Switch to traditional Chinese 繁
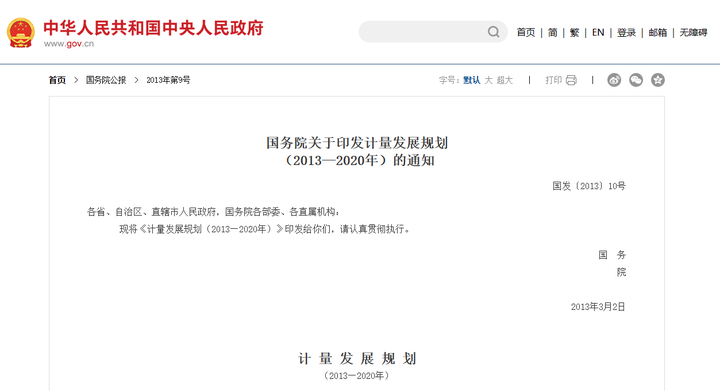 click(x=574, y=33)
